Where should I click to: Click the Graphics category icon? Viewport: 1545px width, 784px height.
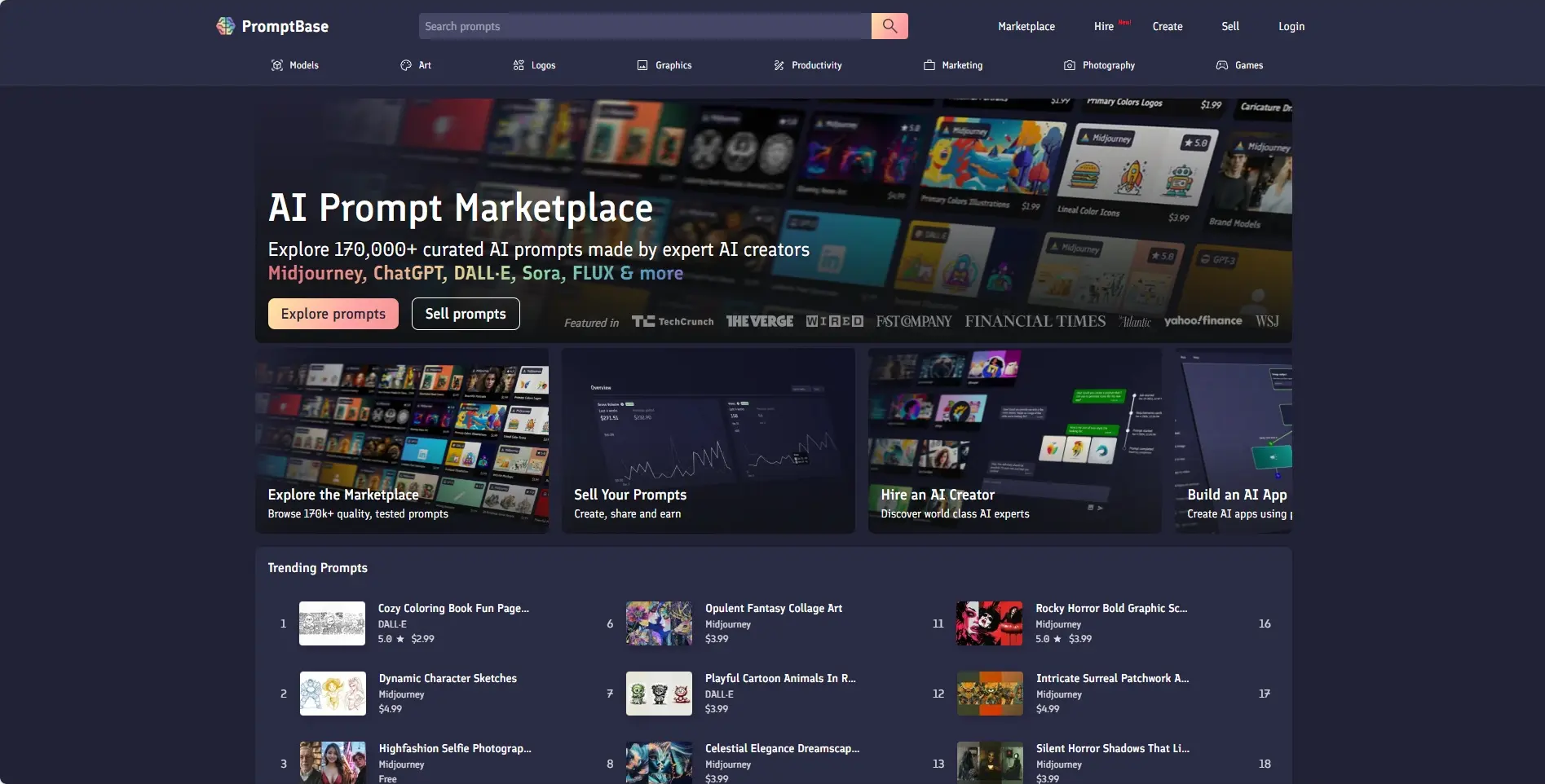(x=642, y=65)
